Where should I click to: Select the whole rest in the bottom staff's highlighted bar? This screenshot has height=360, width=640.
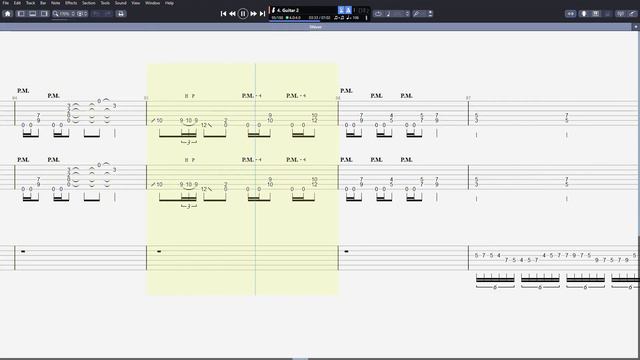[159, 251]
